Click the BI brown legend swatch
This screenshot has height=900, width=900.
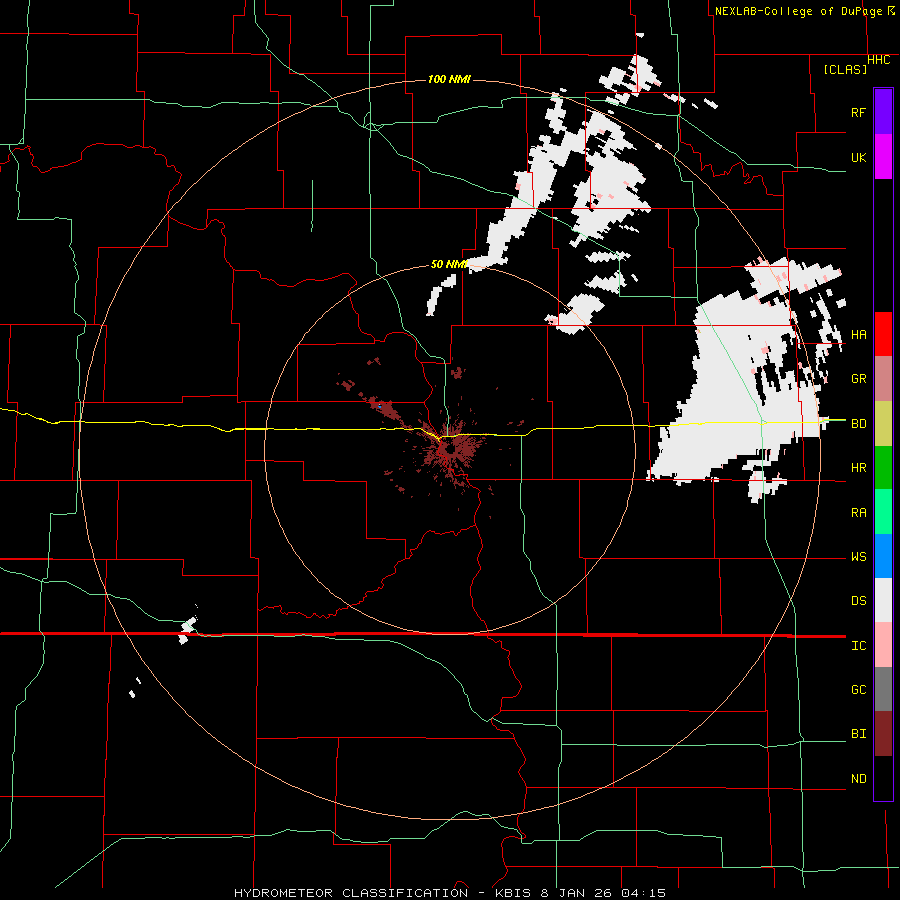(x=883, y=734)
